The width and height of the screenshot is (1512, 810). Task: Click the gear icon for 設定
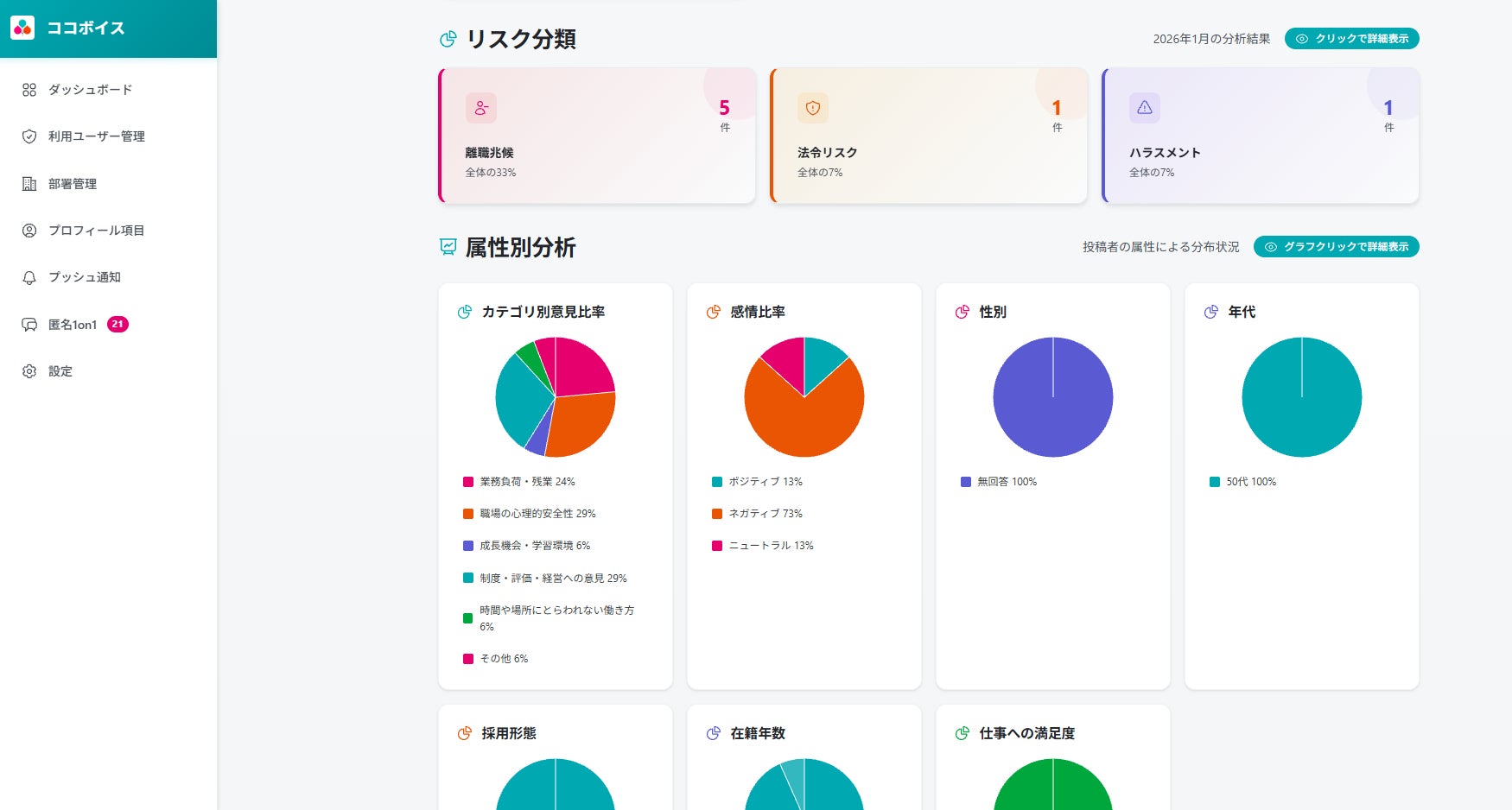(29, 371)
